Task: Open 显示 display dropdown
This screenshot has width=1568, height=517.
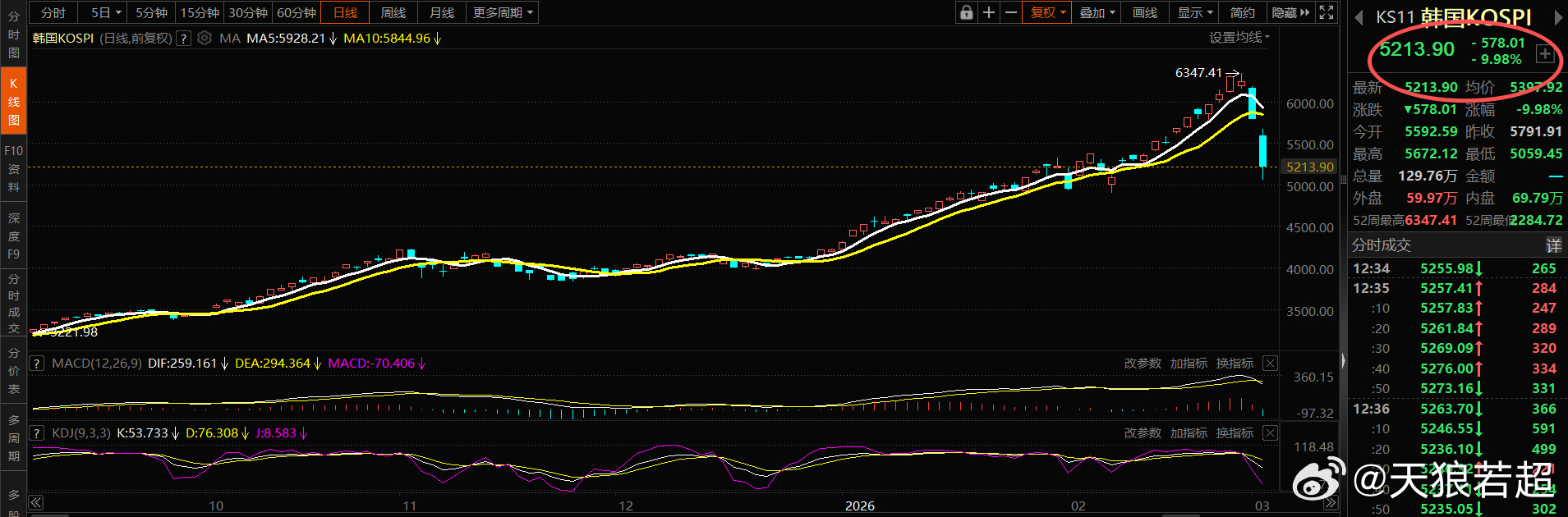Action: click(1194, 12)
